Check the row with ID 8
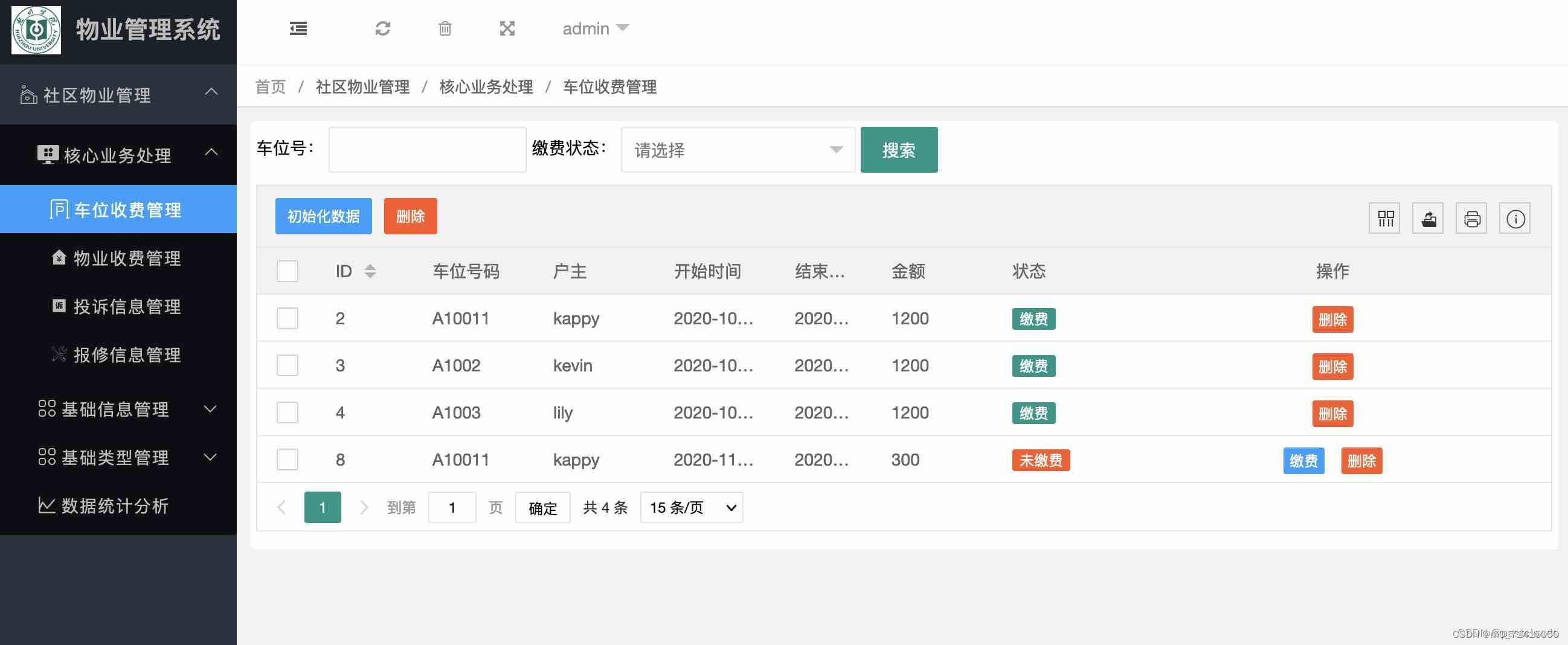1568x645 pixels. pyautogui.click(x=288, y=460)
